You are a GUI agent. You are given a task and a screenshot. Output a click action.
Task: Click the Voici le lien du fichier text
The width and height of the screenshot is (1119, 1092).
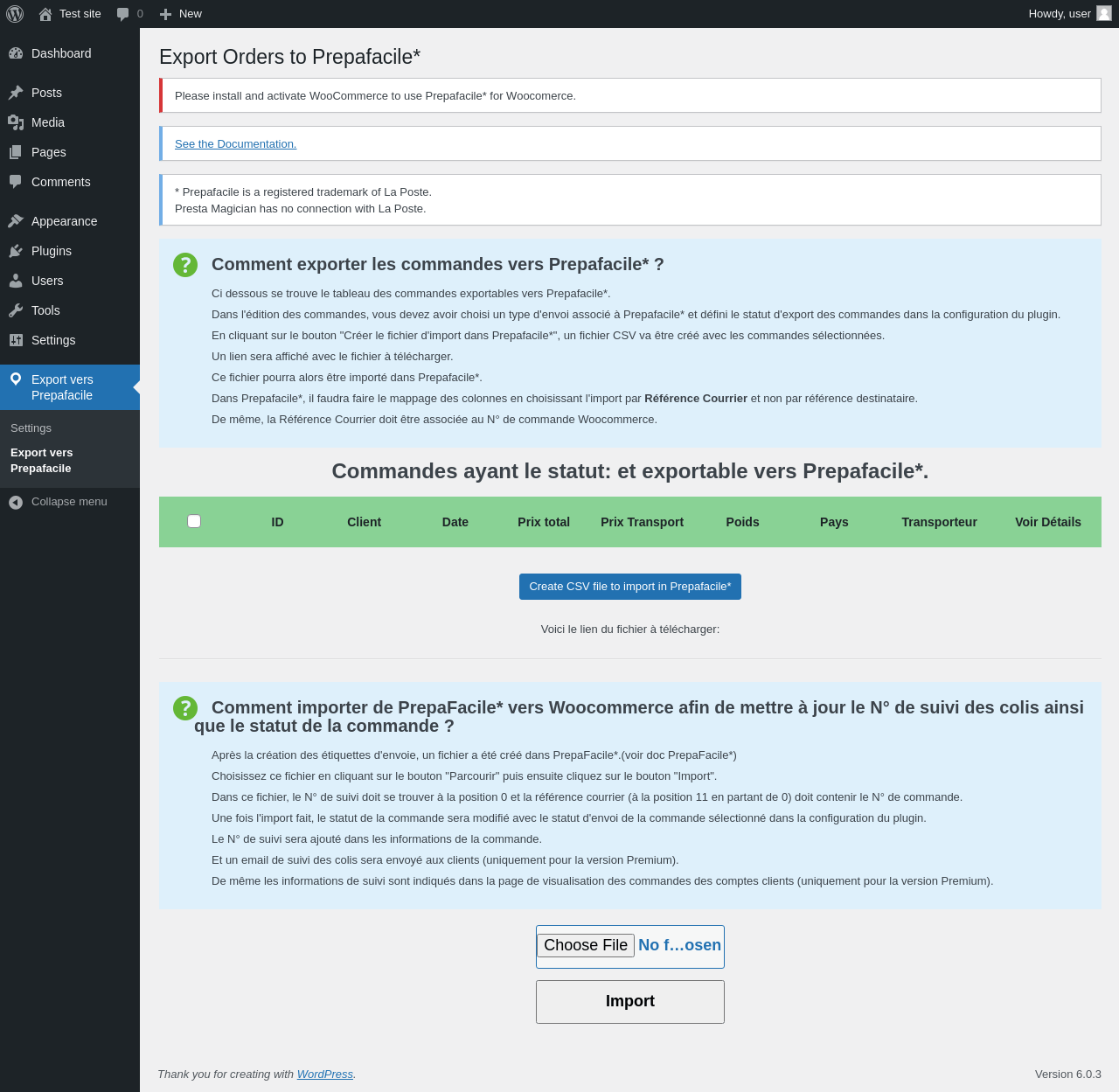point(630,629)
